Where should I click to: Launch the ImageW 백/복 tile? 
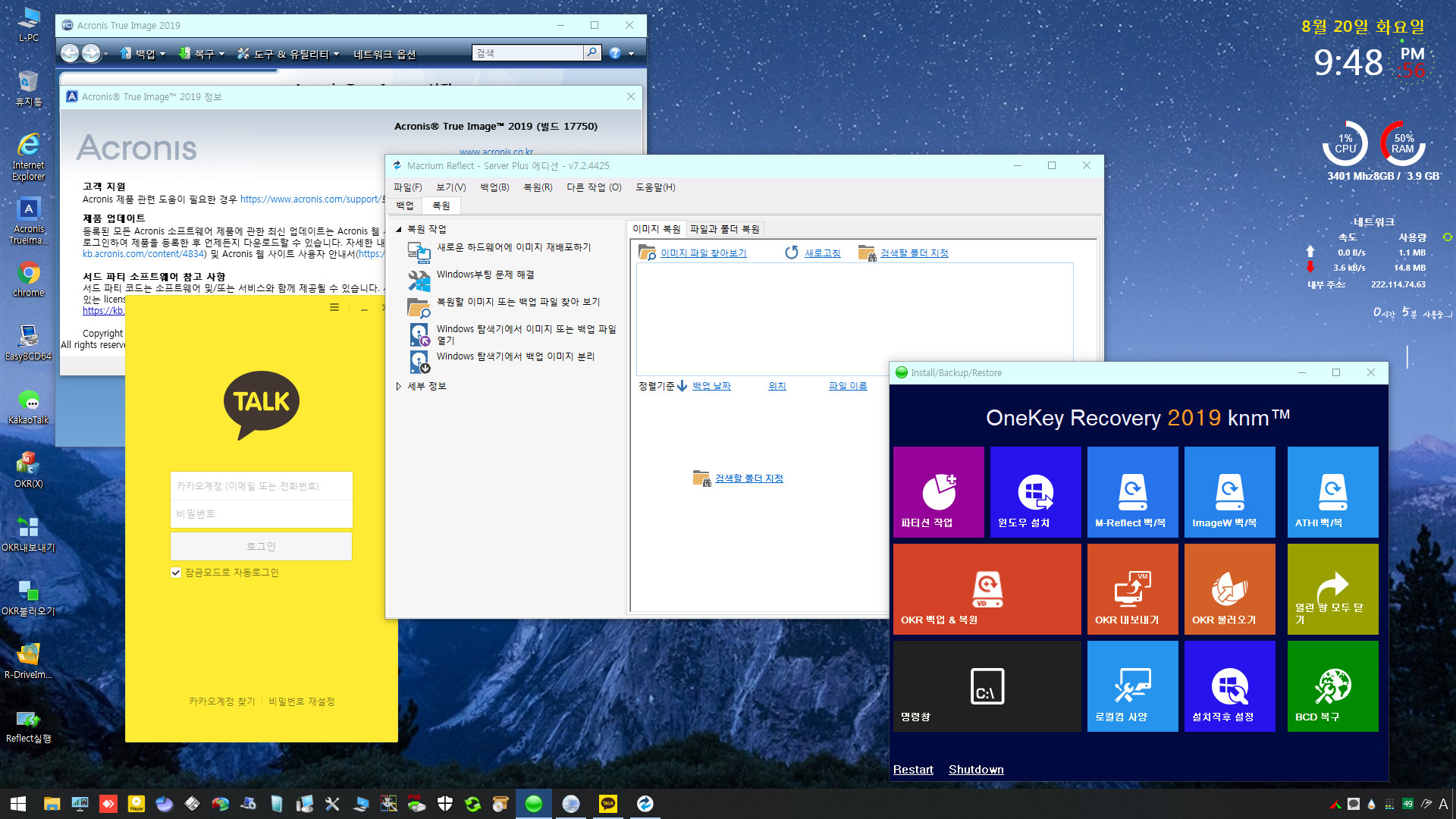tap(1229, 492)
